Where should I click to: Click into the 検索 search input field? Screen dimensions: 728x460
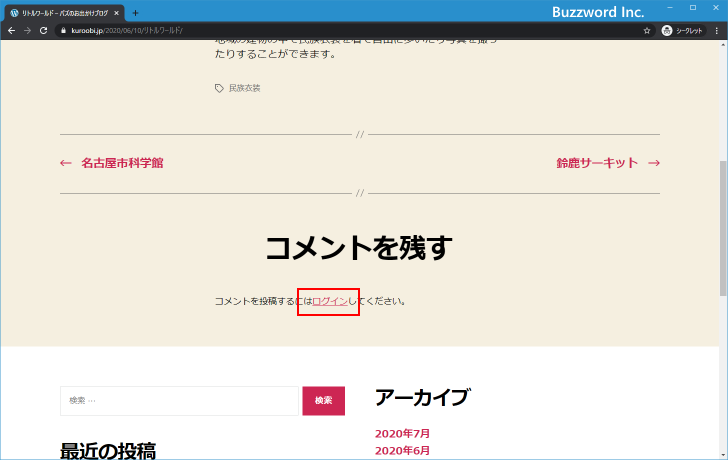point(179,401)
